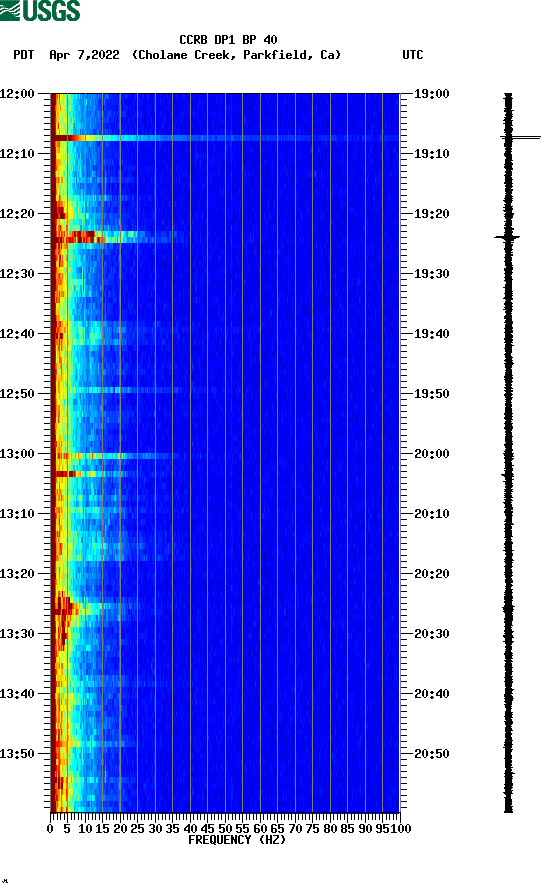The width and height of the screenshot is (552, 892).
Task: Click the 13:50 PDT time label
Action: pos(18,754)
